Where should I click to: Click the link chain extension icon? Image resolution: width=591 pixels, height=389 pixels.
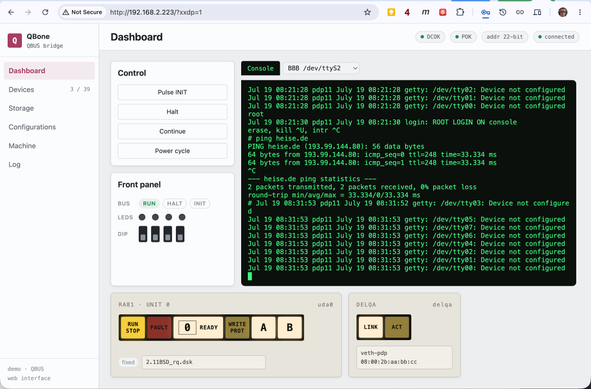pyautogui.click(x=520, y=12)
